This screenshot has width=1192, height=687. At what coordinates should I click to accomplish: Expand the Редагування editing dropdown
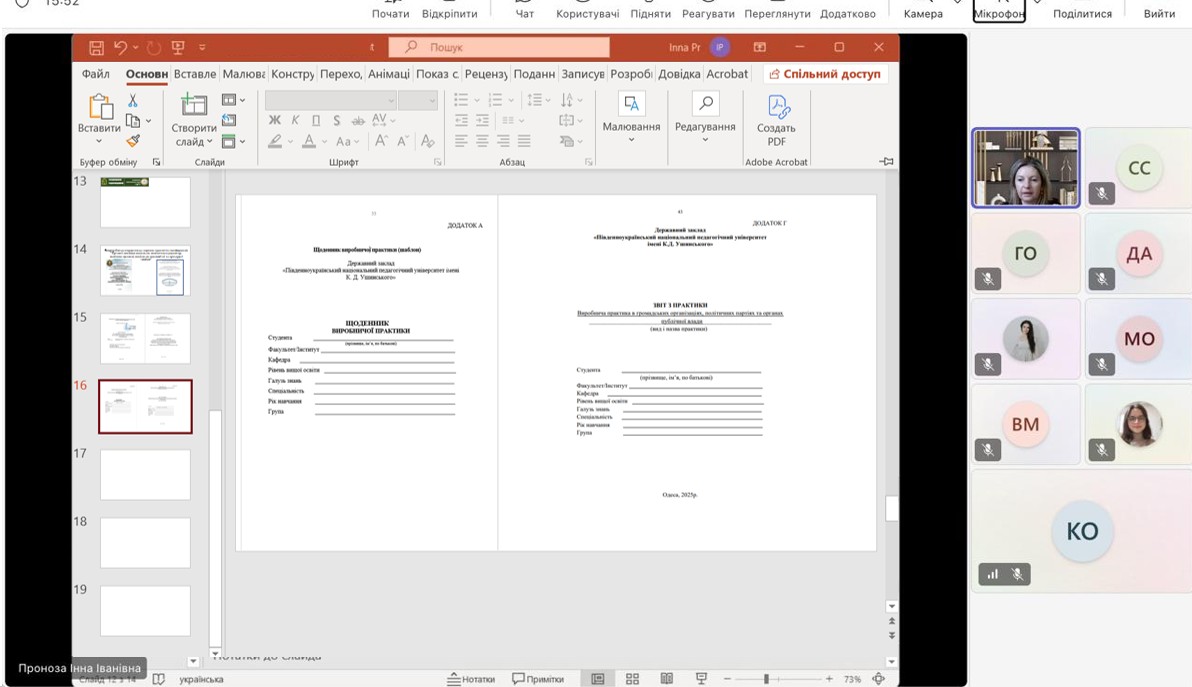click(705, 139)
